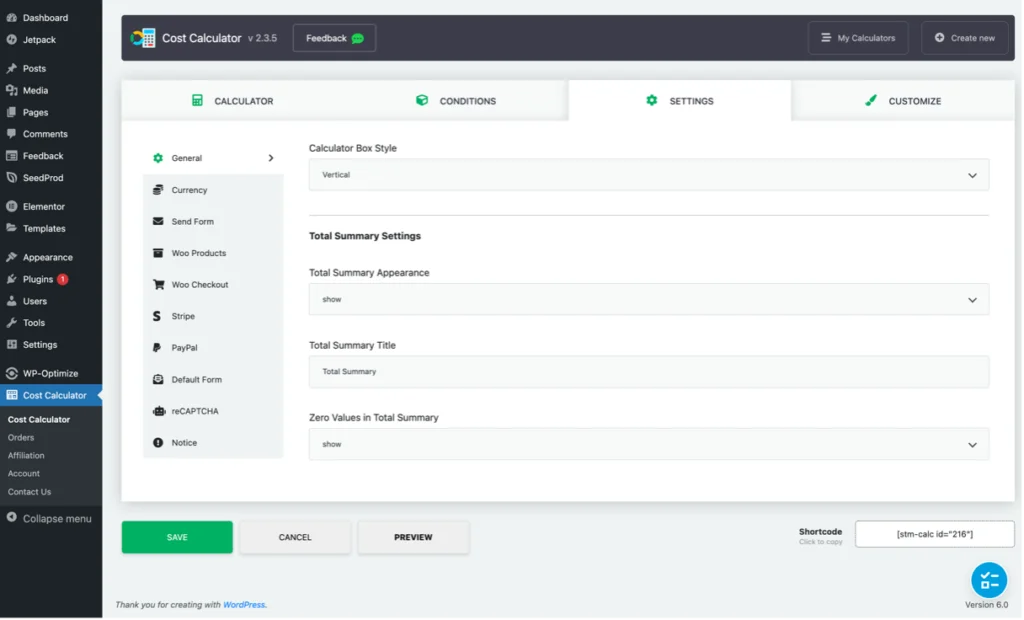Click the Appearance brush icon

click(12, 257)
